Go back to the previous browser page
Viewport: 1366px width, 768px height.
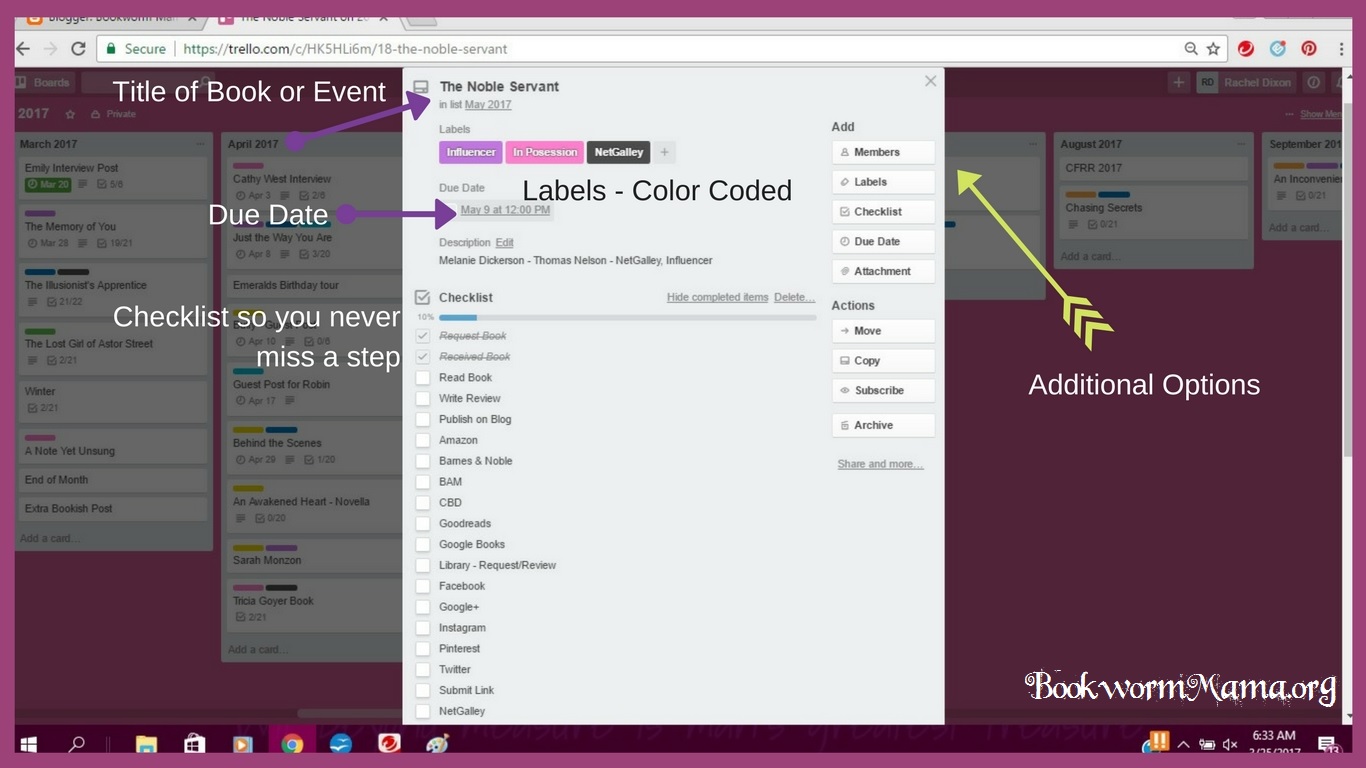(23, 48)
